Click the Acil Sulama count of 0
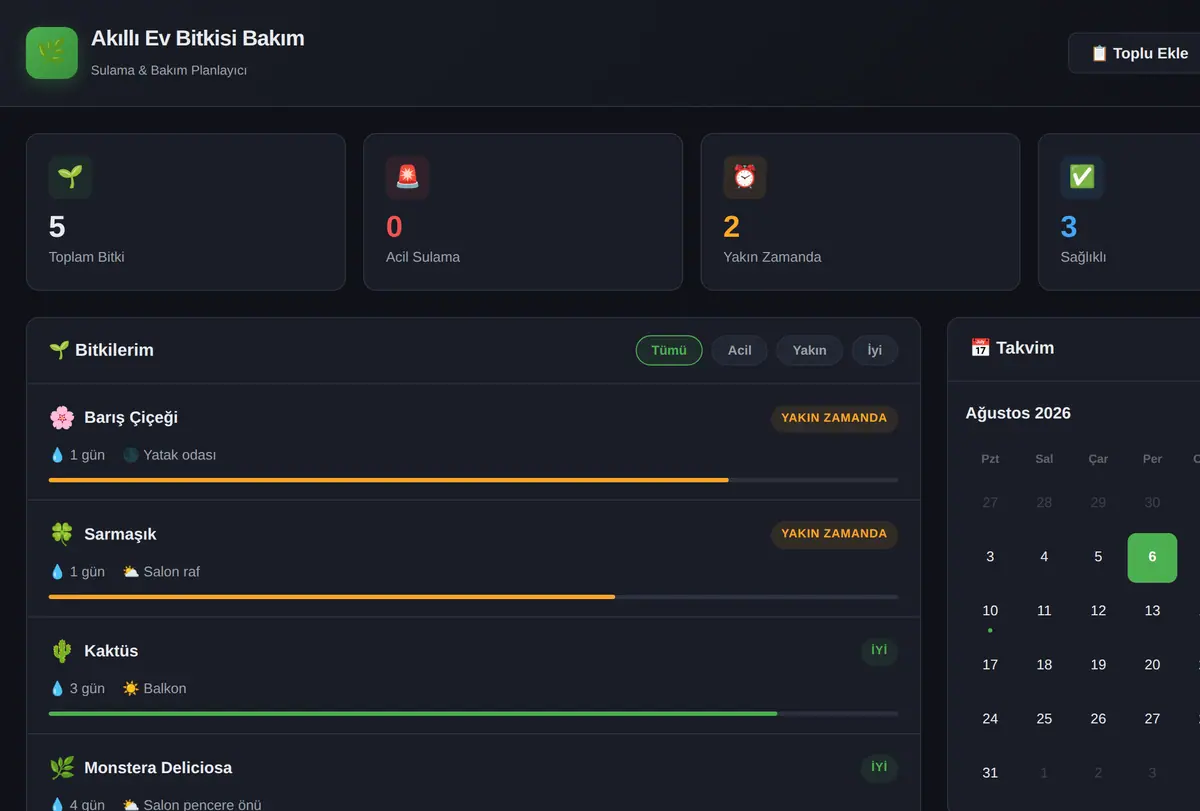Screen dimensions: 1200x811 point(394,227)
